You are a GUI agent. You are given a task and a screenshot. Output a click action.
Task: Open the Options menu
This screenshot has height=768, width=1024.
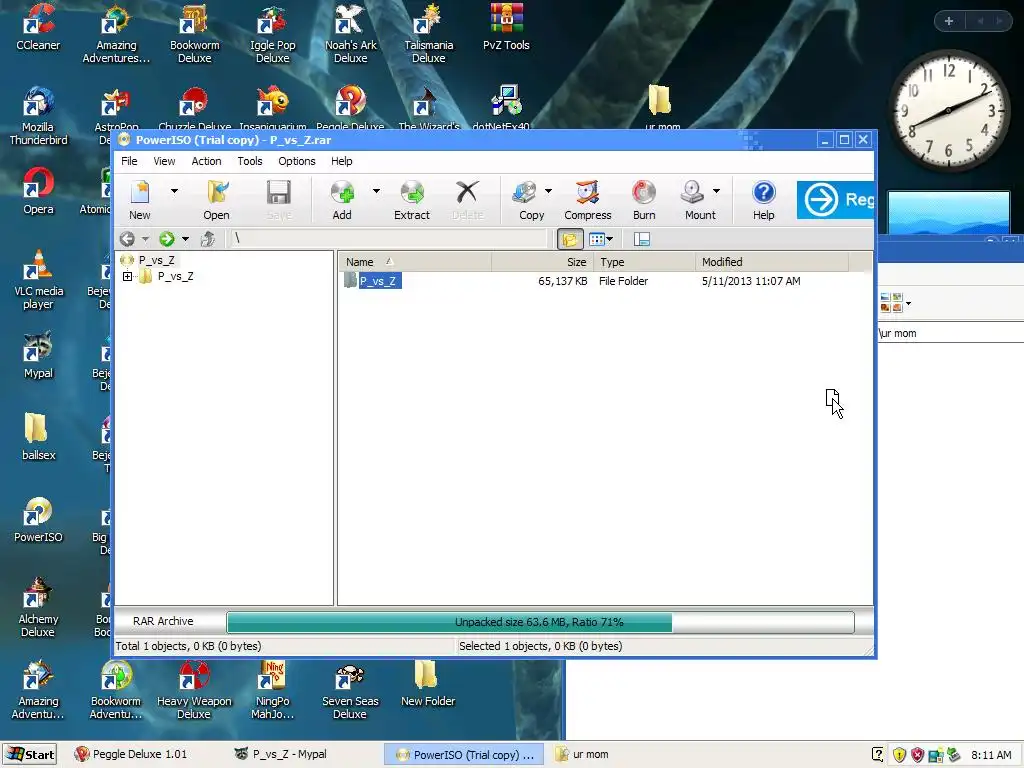296,161
